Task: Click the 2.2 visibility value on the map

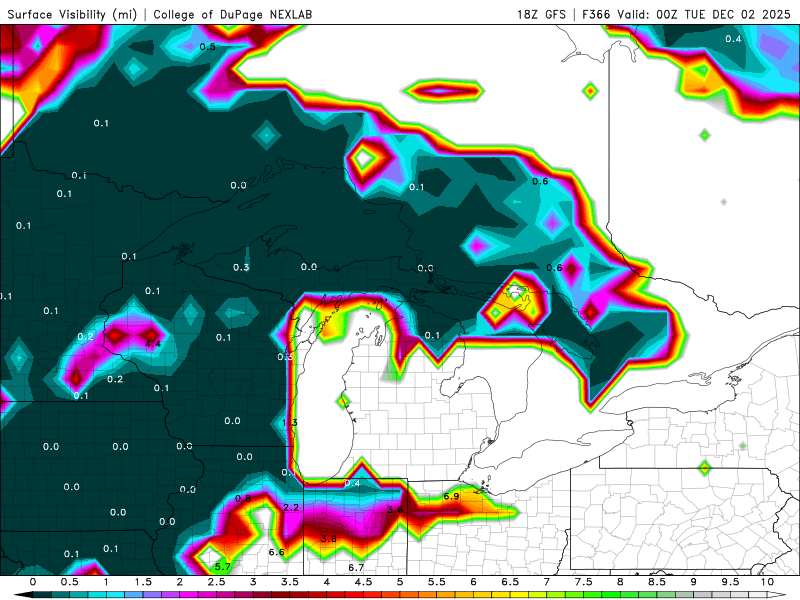Action: (291, 507)
